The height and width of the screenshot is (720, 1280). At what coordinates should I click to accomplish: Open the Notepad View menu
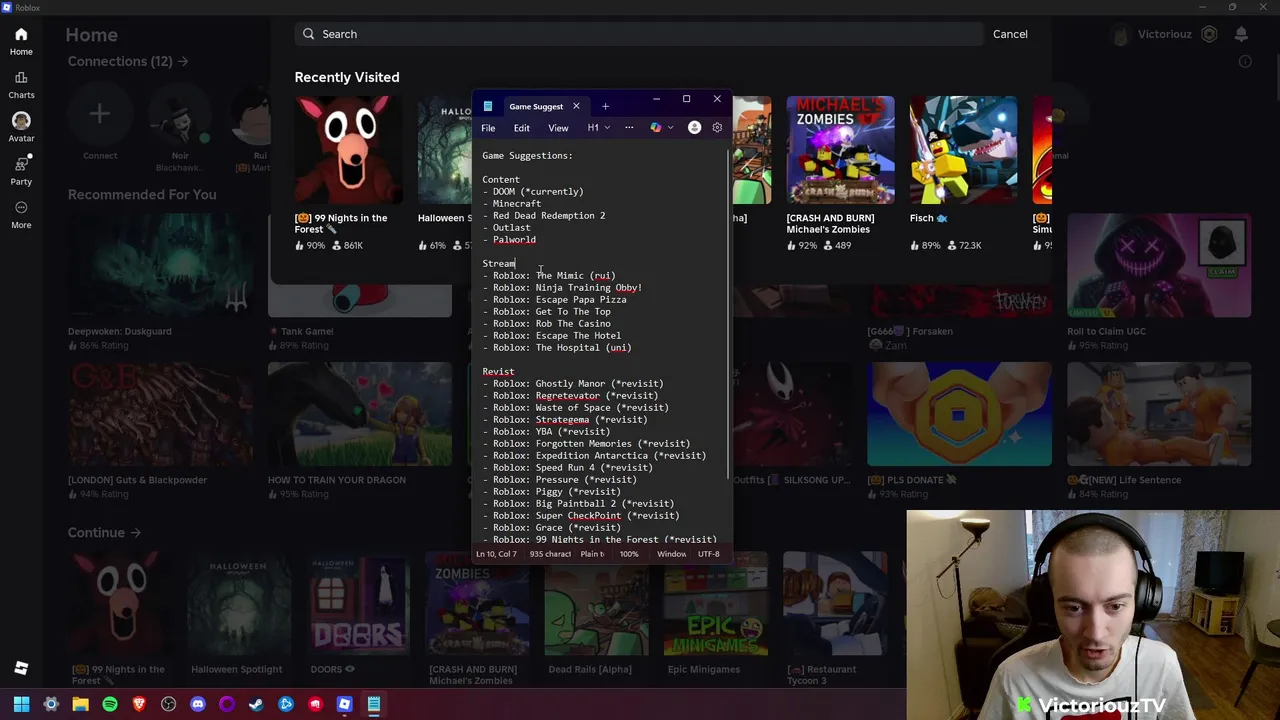pyautogui.click(x=558, y=128)
